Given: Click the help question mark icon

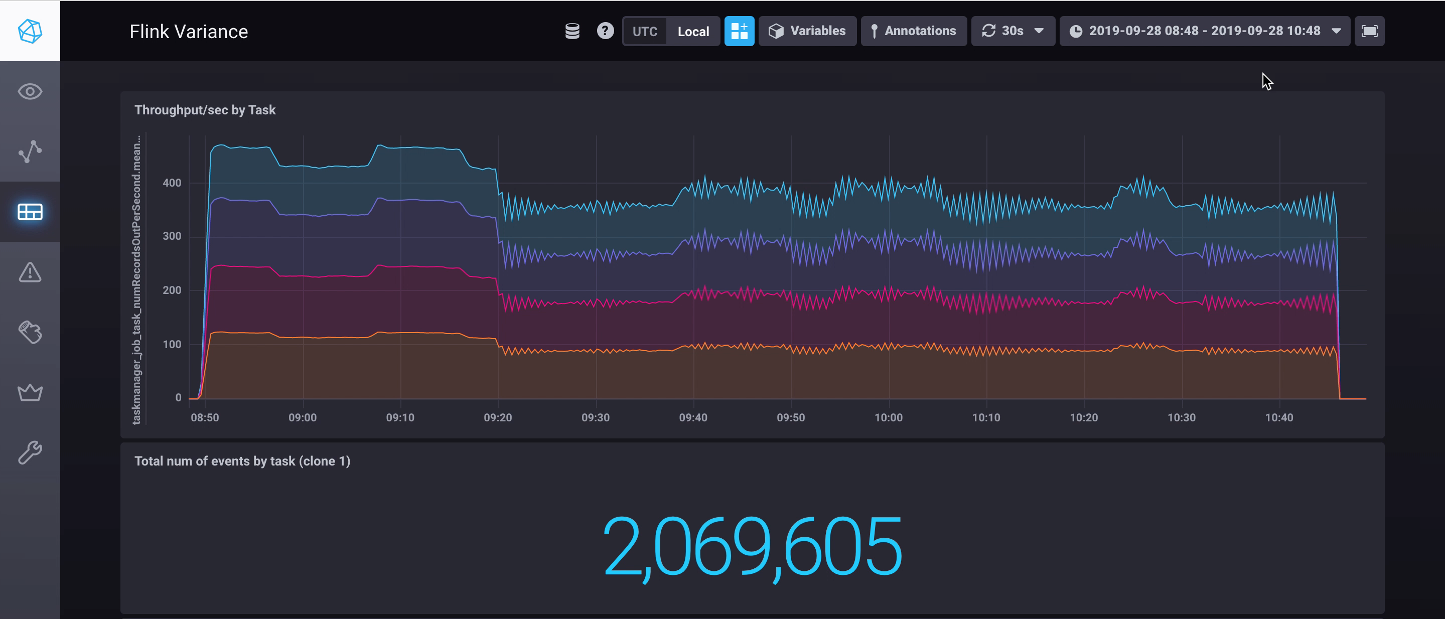Looking at the screenshot, I should [x=605, y=31].
